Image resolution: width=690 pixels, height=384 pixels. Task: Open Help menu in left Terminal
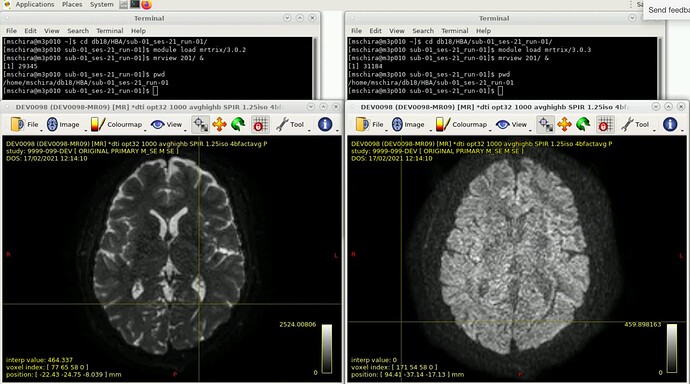click(138, 31)
